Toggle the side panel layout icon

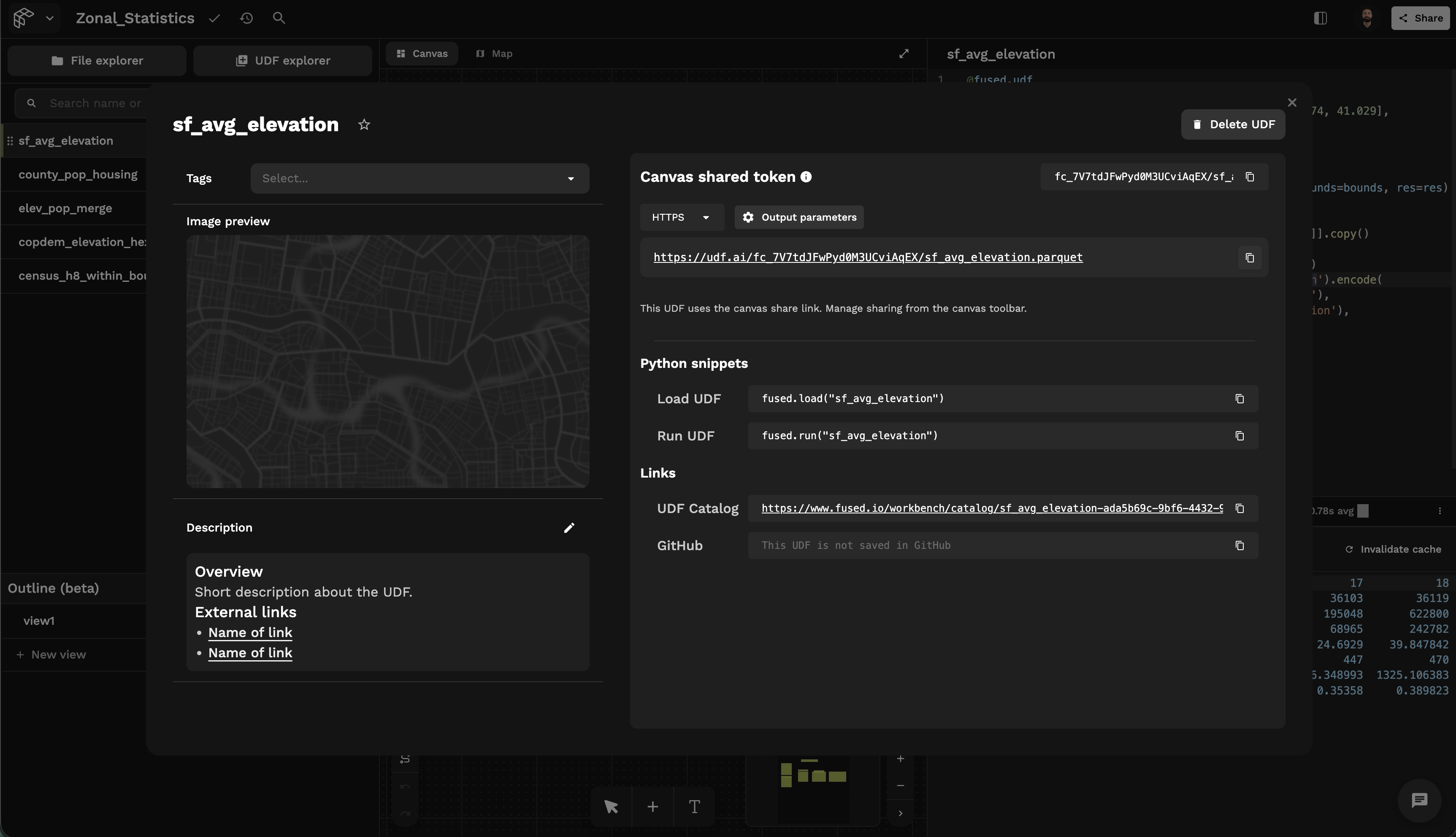click(x=1320, y=19)
